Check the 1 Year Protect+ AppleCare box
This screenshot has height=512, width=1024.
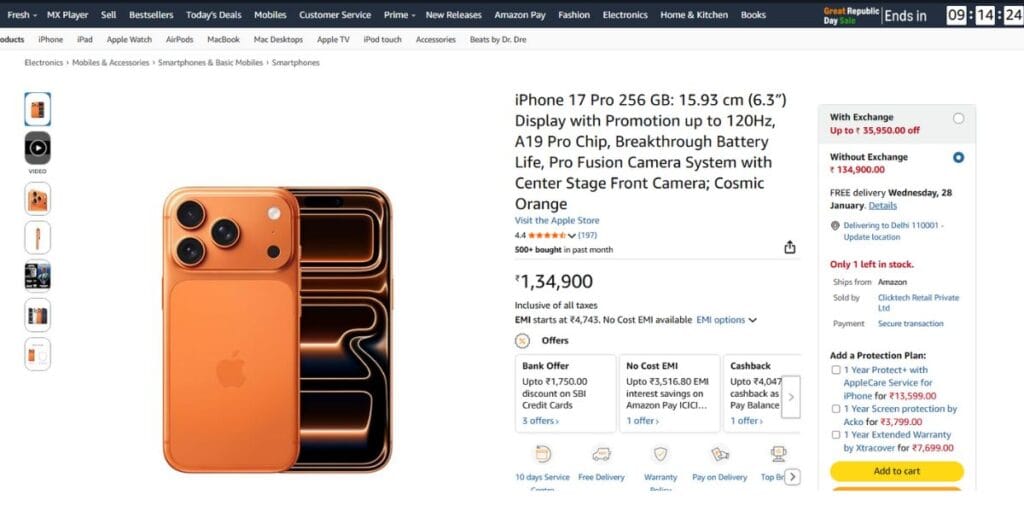pyautogui.click(x=836, y=370)
